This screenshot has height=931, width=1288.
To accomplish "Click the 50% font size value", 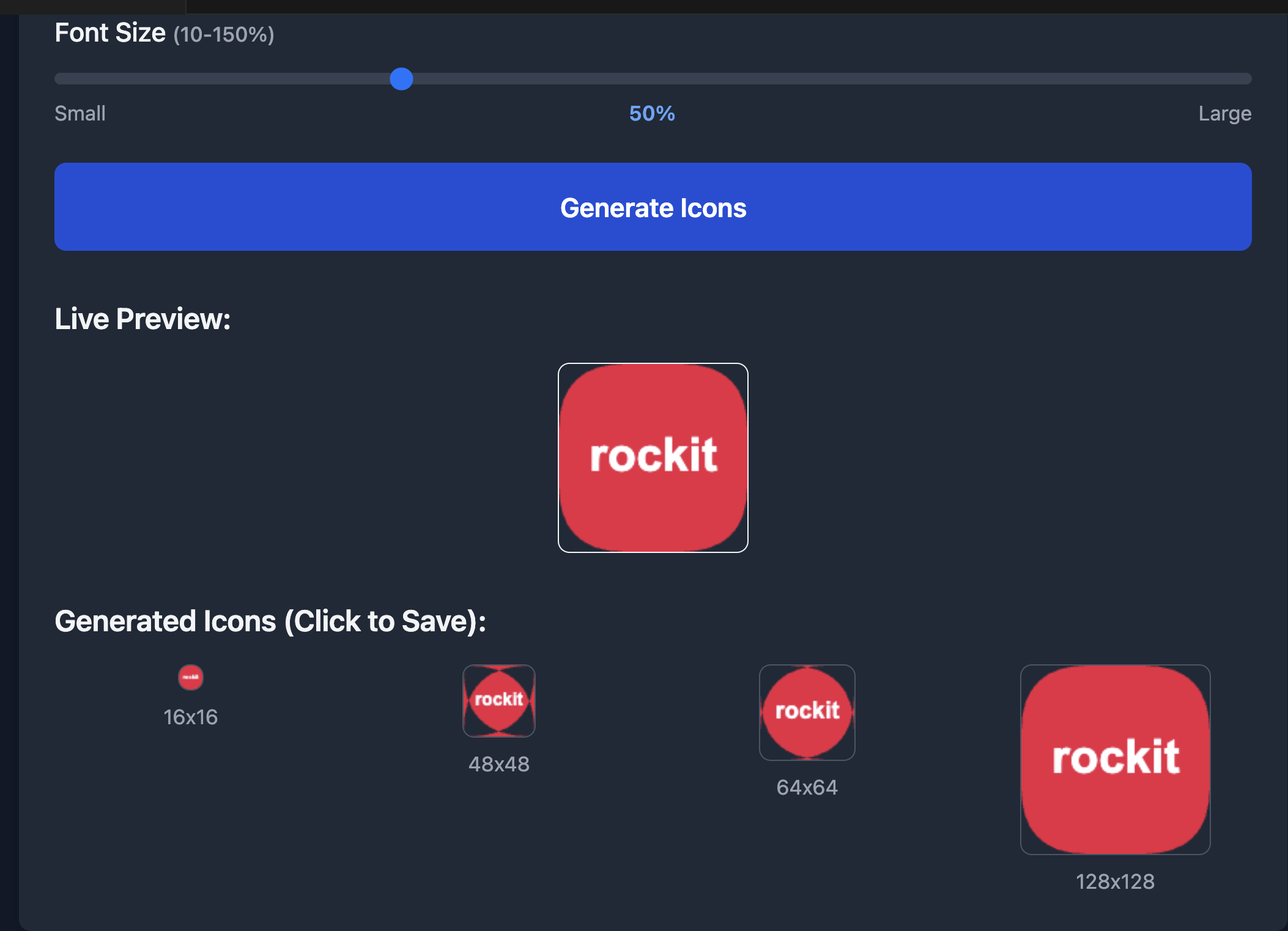I will [652, 114].
